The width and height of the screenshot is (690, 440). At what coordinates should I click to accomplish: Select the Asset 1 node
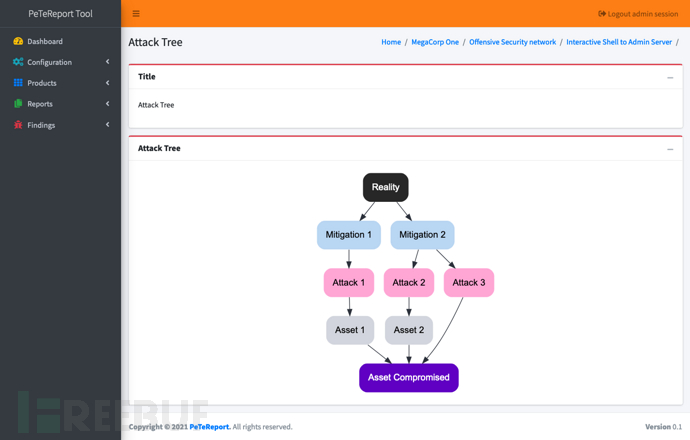point(350,330)
